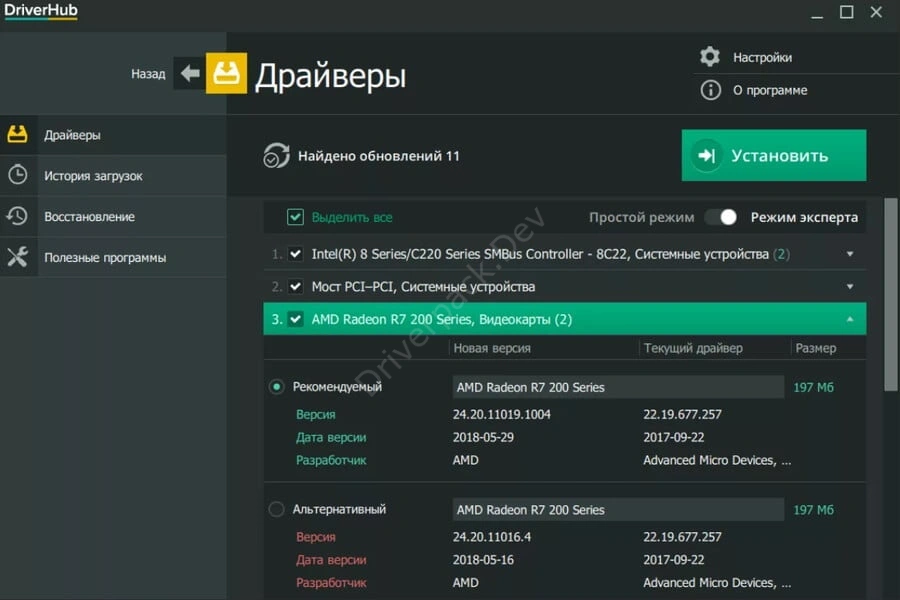Click version 24.20.11019.1004
Screen dimensions: 900x600
(x=501, y=414)
